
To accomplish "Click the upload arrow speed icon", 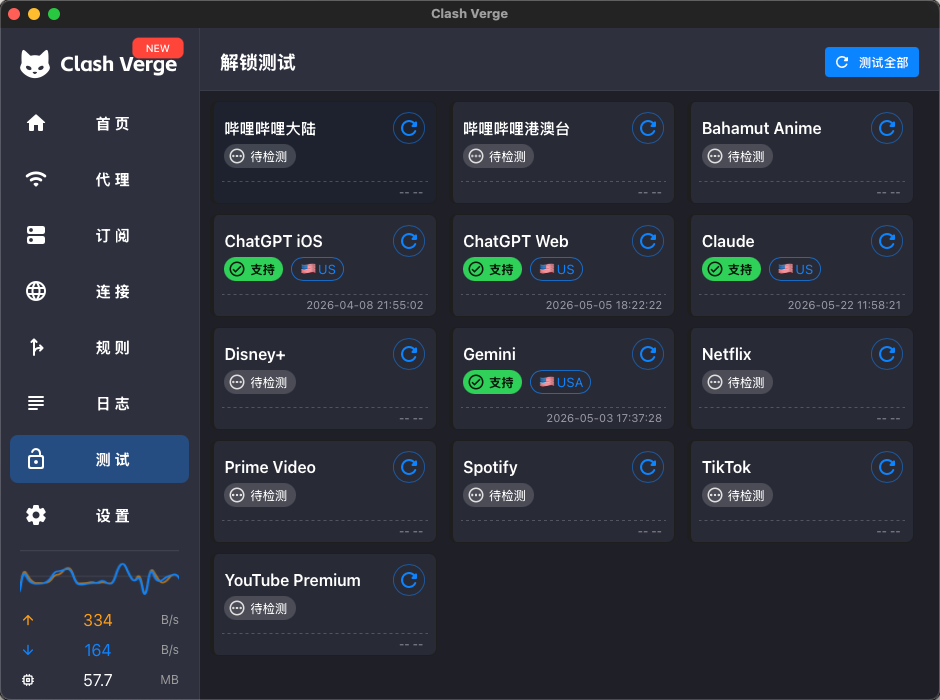I will pyautogui.click(x=28, y=620).
